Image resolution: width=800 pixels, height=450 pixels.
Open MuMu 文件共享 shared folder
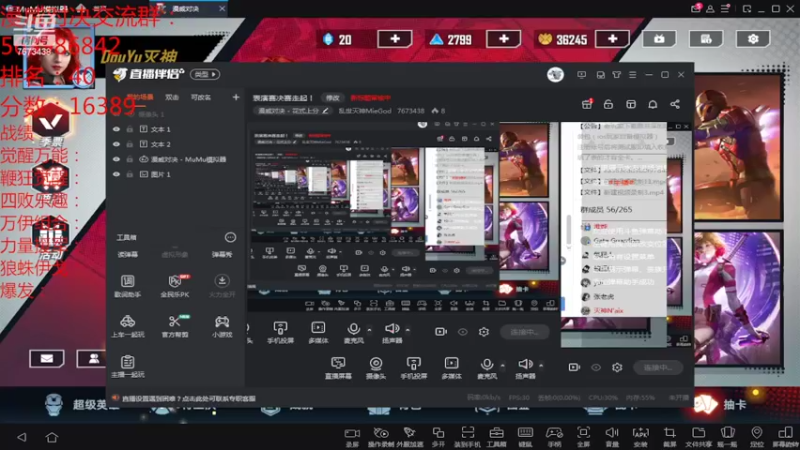pos(698,437)
